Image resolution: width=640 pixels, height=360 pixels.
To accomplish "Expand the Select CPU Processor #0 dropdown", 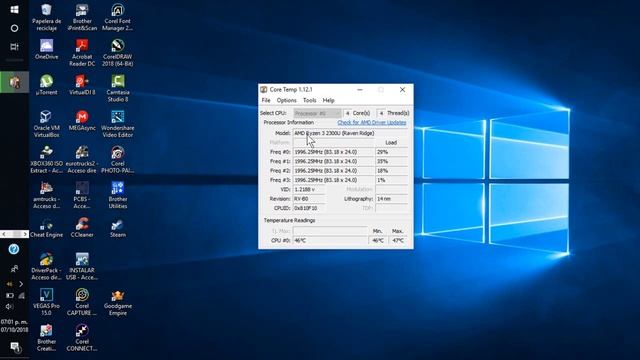I will pyautogui.click(x=317, y=113).
